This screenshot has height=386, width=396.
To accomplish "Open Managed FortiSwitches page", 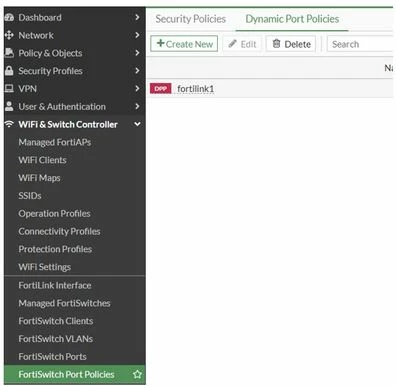I will point(75,303).
